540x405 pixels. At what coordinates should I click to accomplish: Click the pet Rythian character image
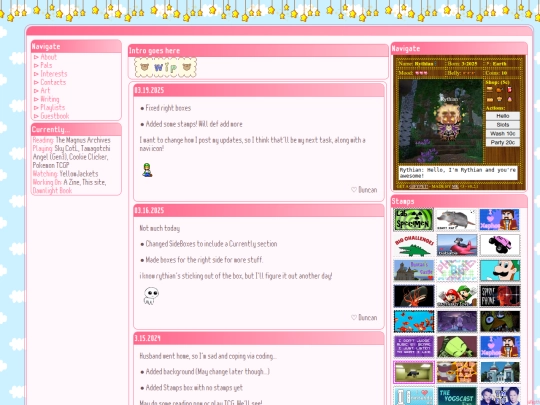pyautogui.click(x=448, y=121)
